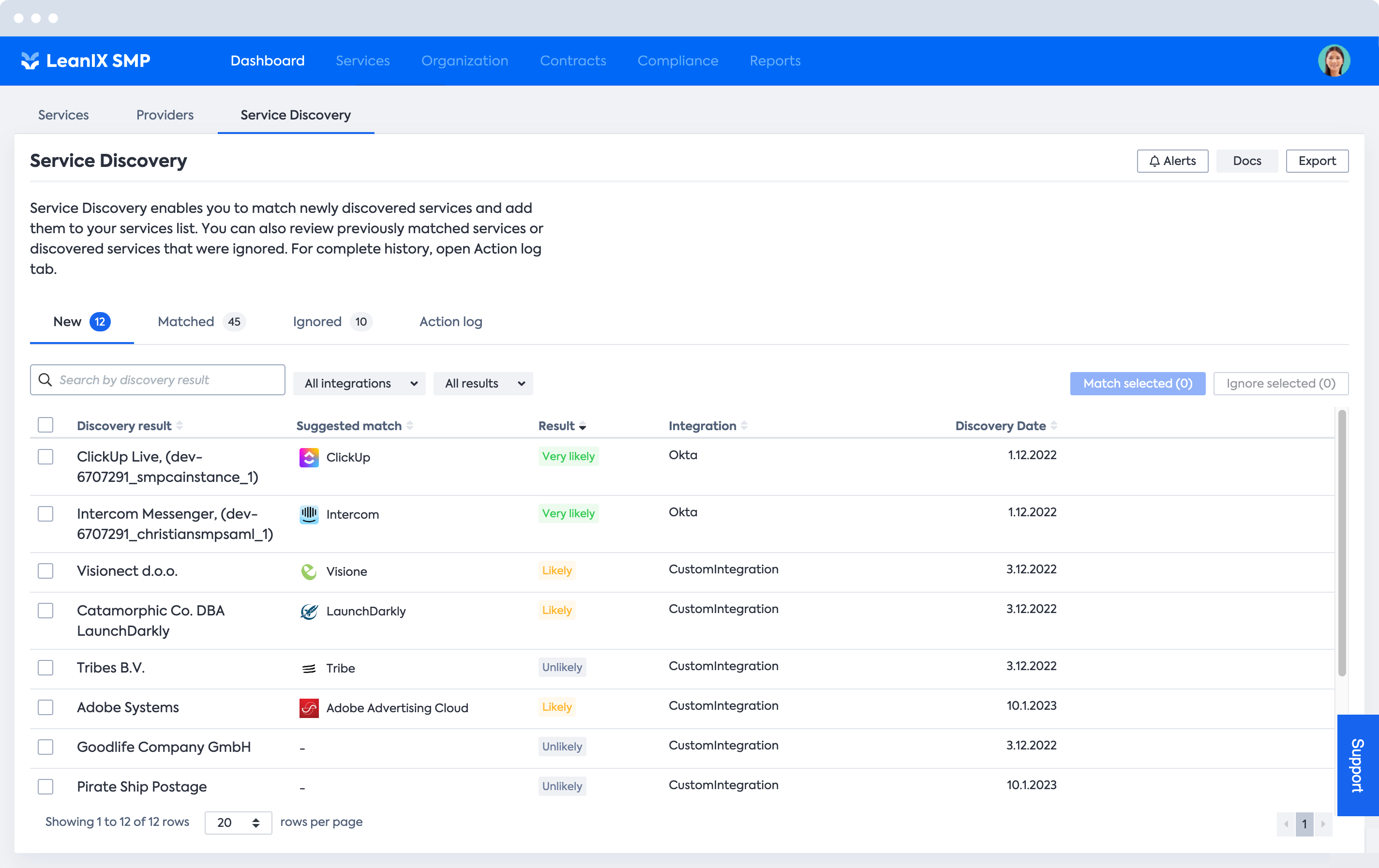Open the Support side tab
Screen dimensions: 1379x868
coord(1357,765)
